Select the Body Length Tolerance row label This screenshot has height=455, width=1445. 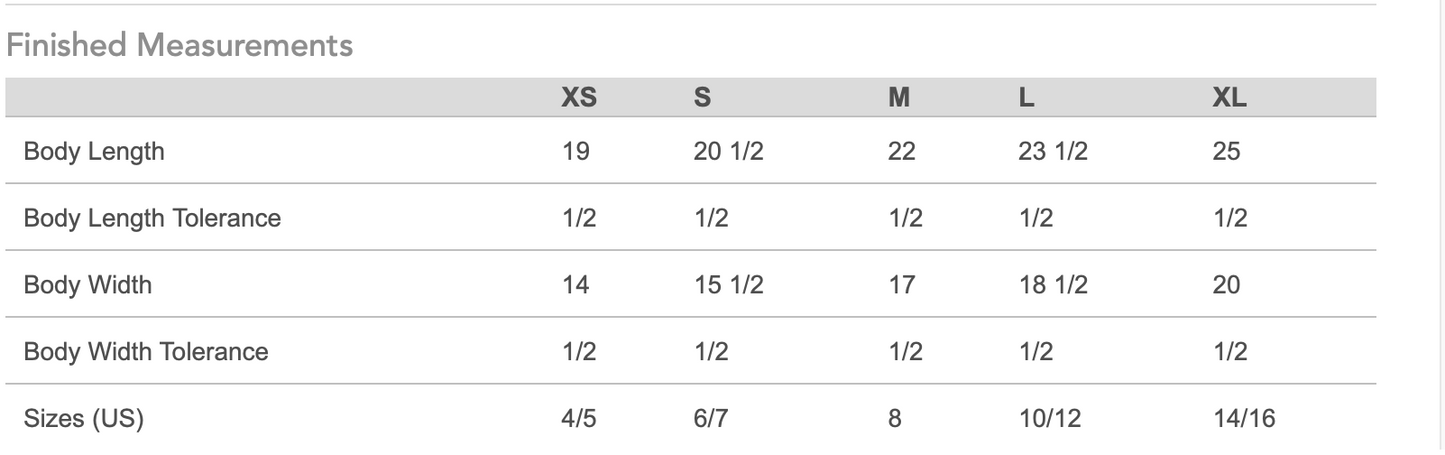click(x=152, y=218)
